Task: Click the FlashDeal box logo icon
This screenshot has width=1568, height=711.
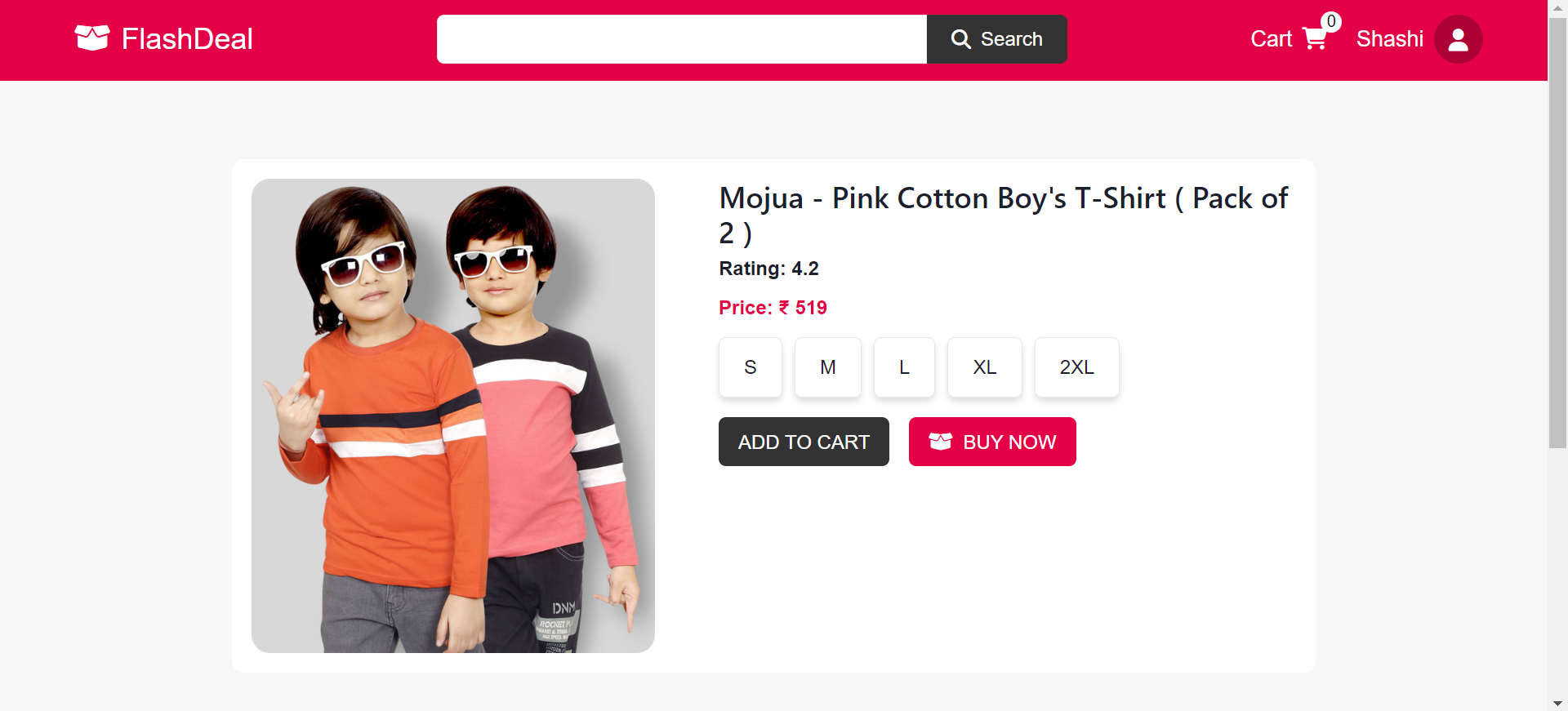Action: click(91, 38)
